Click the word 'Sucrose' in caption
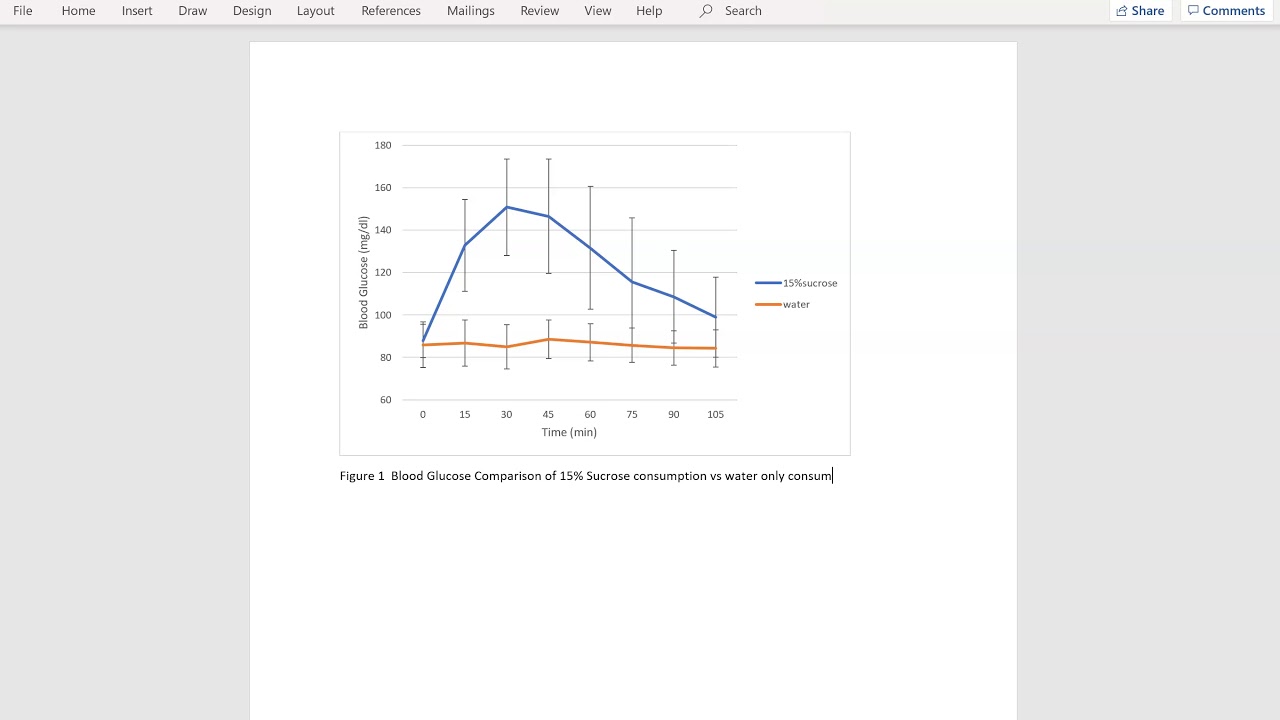 pos(608,476)
